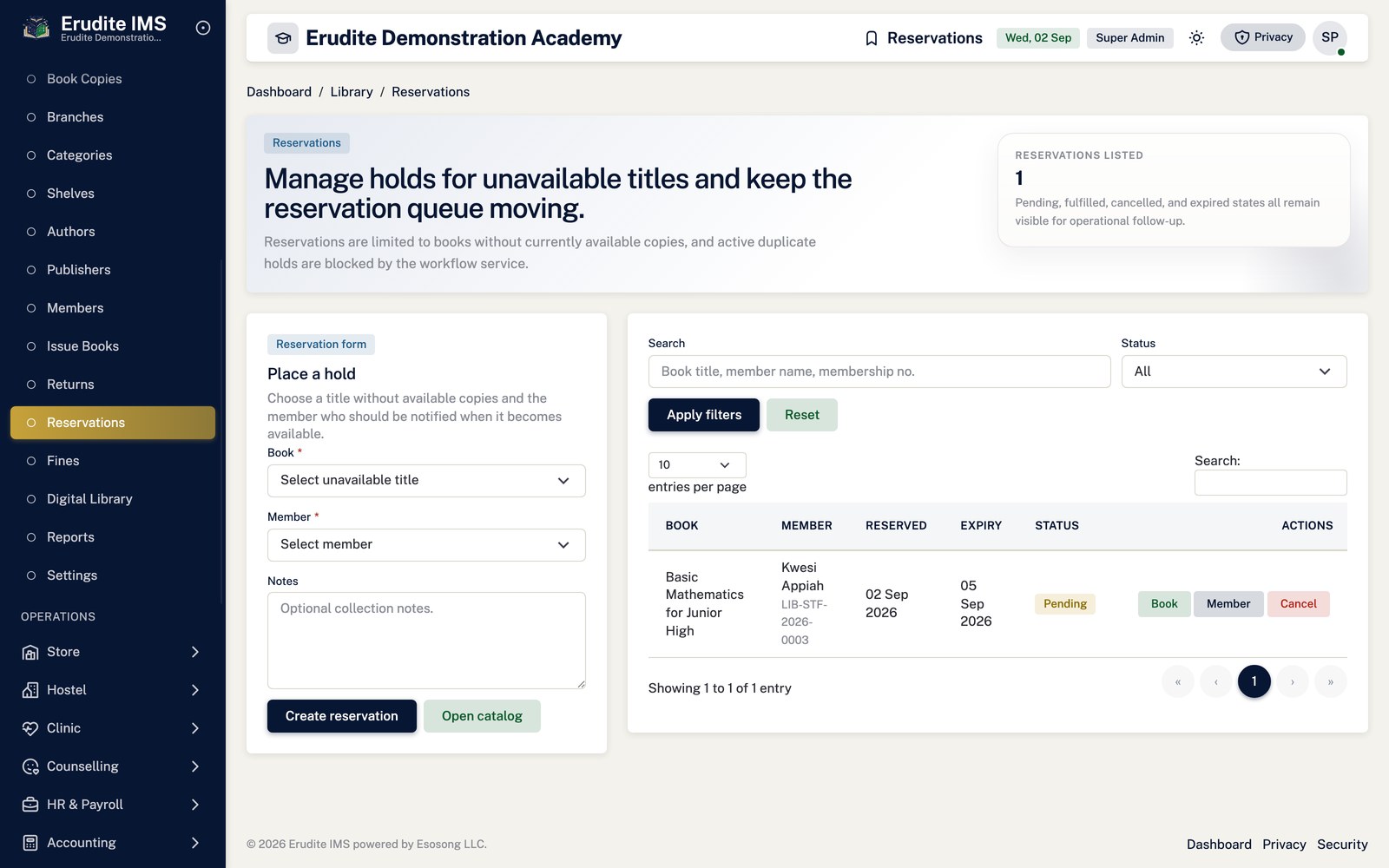Image resolution: width=1389 pixels, height=868 pixels.
Task: Click Dashboard breadcrumb link
Action: click(279, 92)
